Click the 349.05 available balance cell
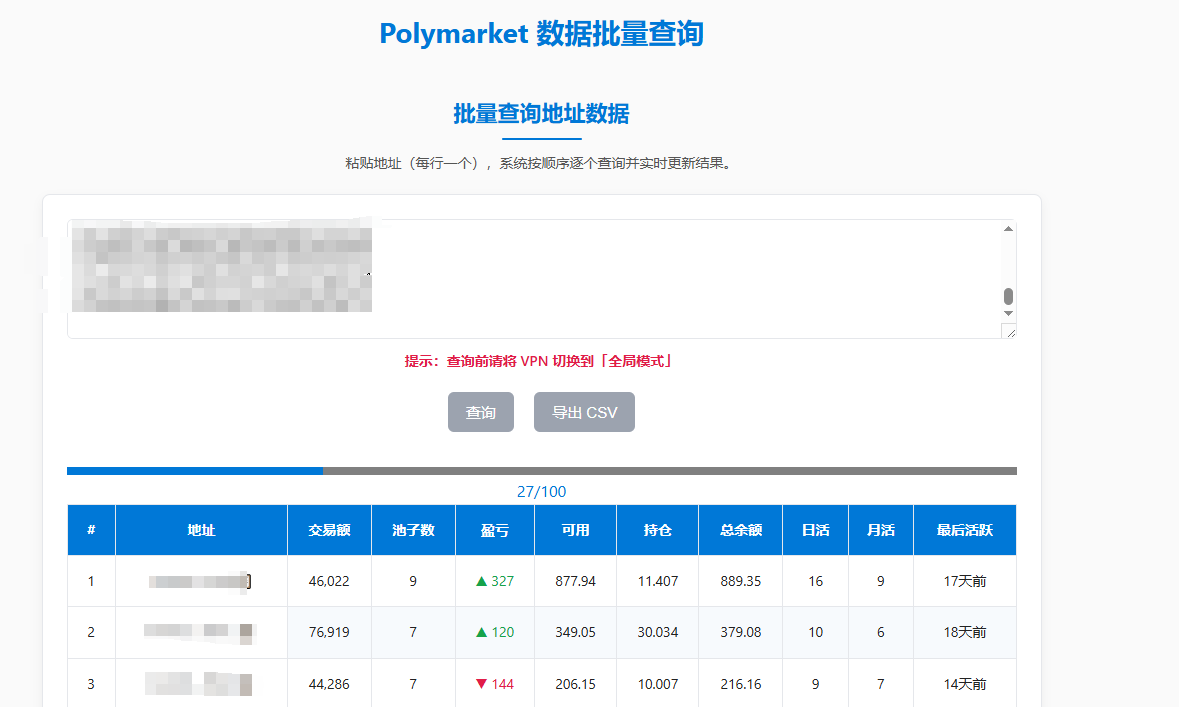The image size is (1179, 707). pos(575,633)
